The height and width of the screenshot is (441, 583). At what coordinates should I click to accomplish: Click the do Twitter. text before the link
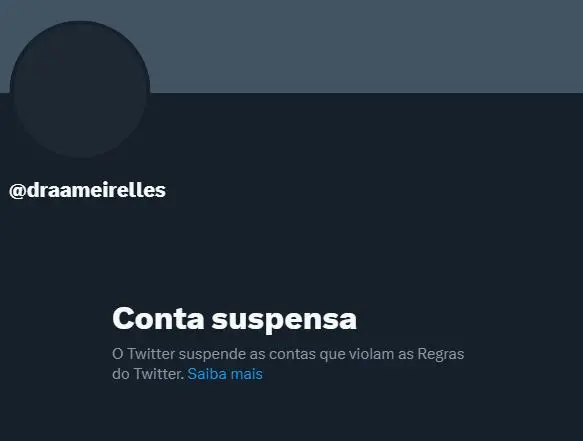[x=148, y=374]
